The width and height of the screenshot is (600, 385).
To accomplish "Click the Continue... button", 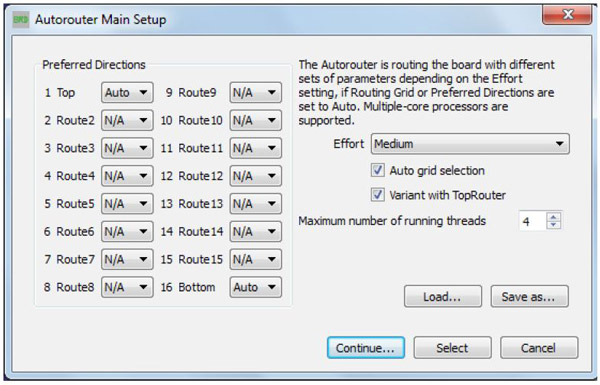I will 366,347.
